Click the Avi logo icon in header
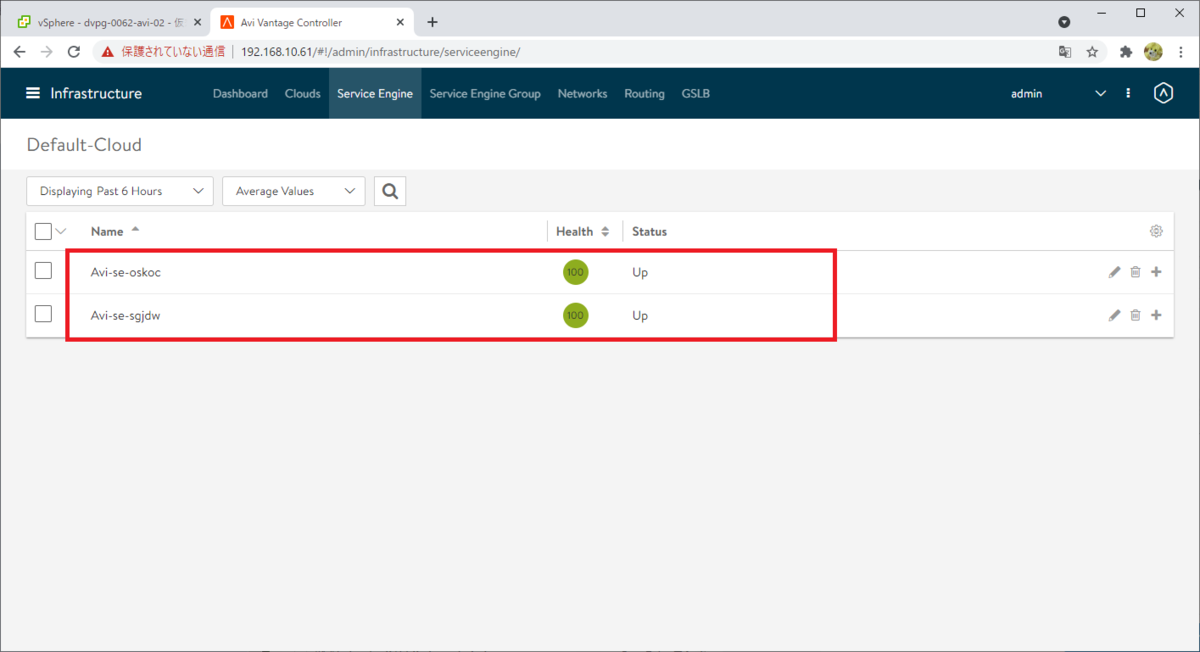Image resolution: width=1200 pixels, height=652 pixels. pos(1163,93)
